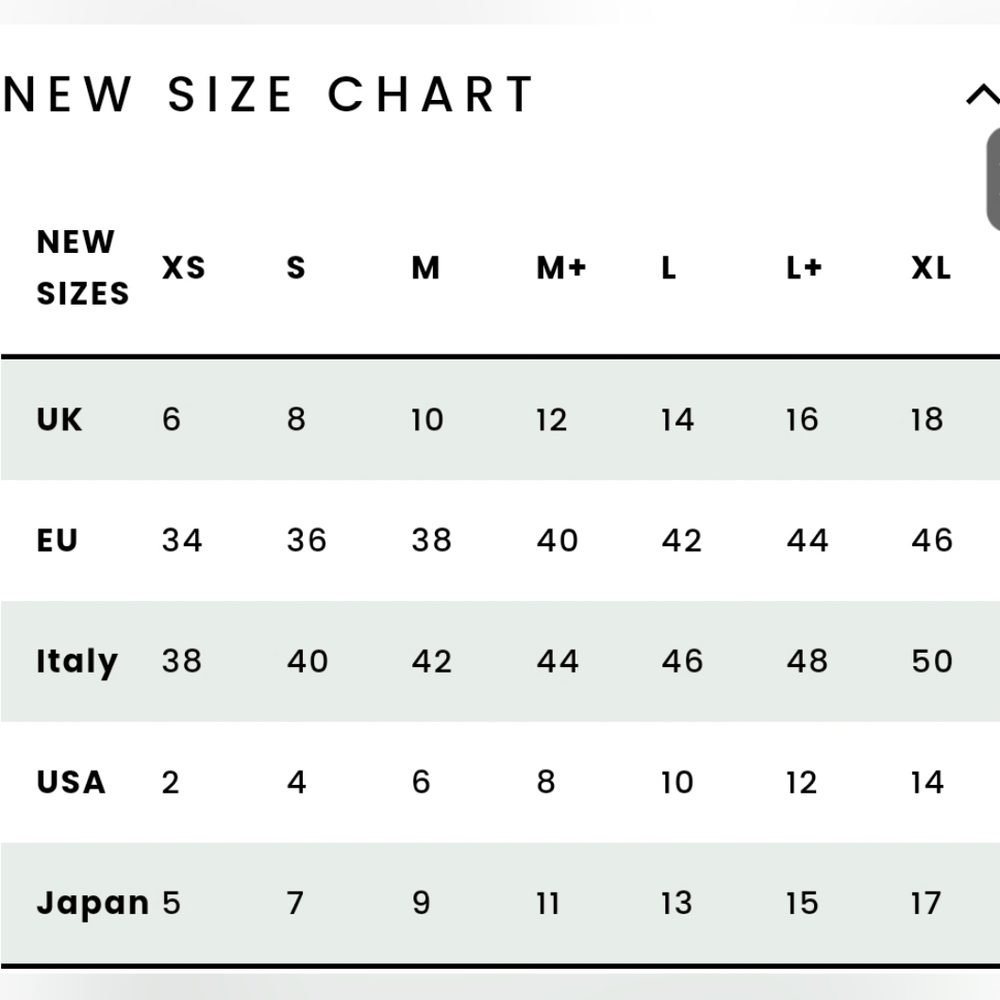Select the XS column header

[184, 268]
